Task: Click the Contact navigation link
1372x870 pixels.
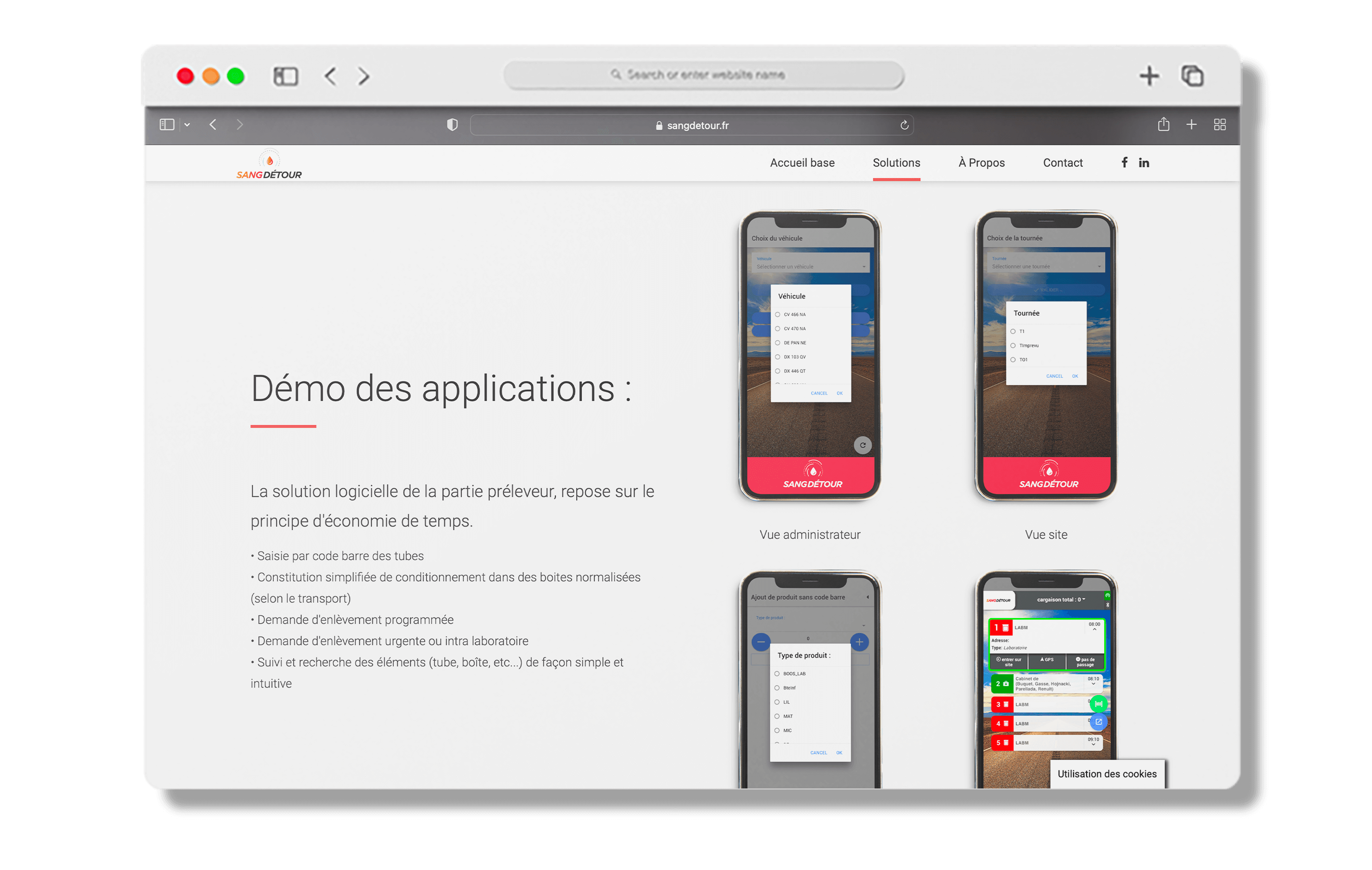Action: (1063, 163)
